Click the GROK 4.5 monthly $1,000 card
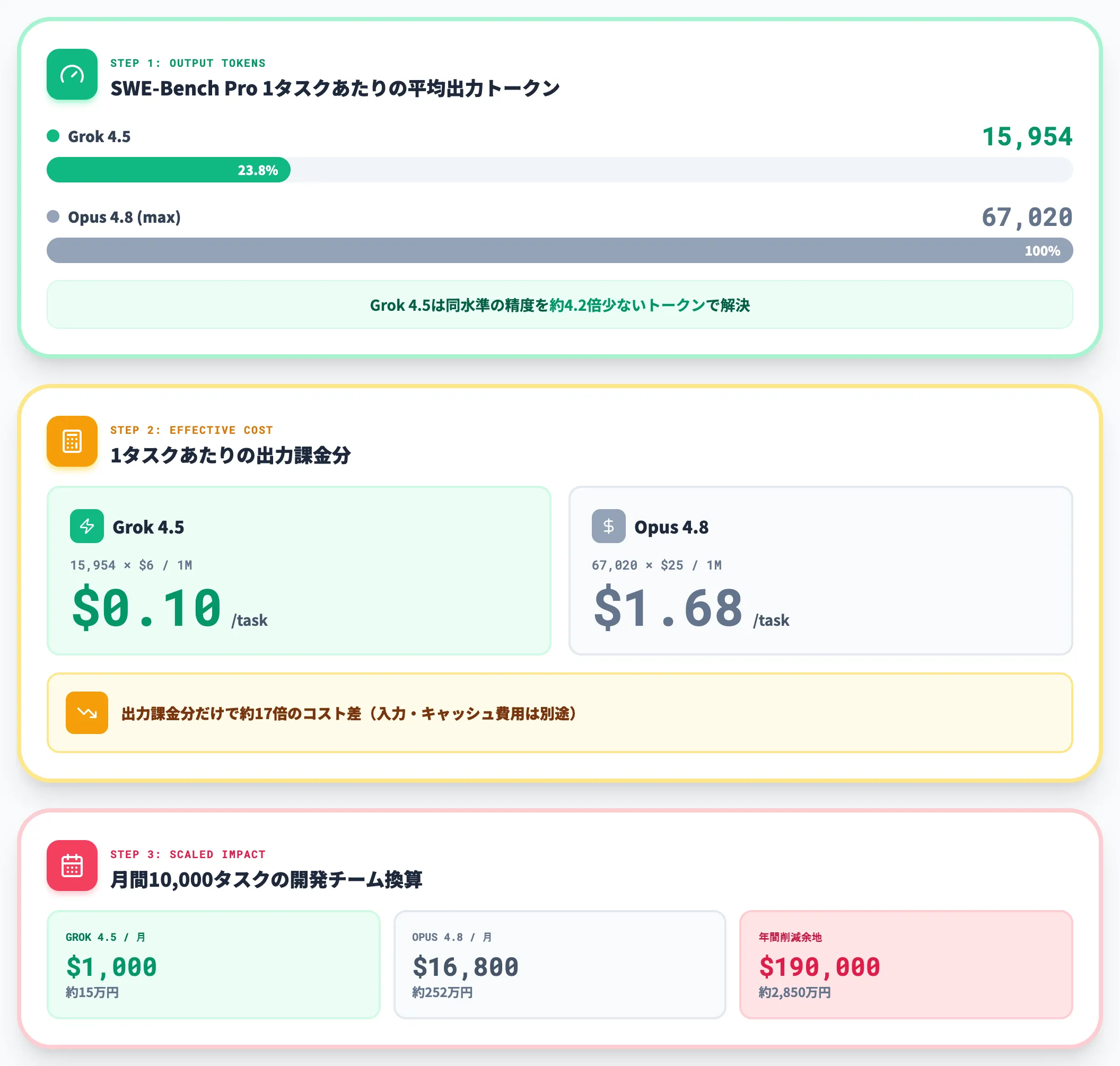Image resolution: width=1120 pixels, height=1066 pixels. [214, 964]
